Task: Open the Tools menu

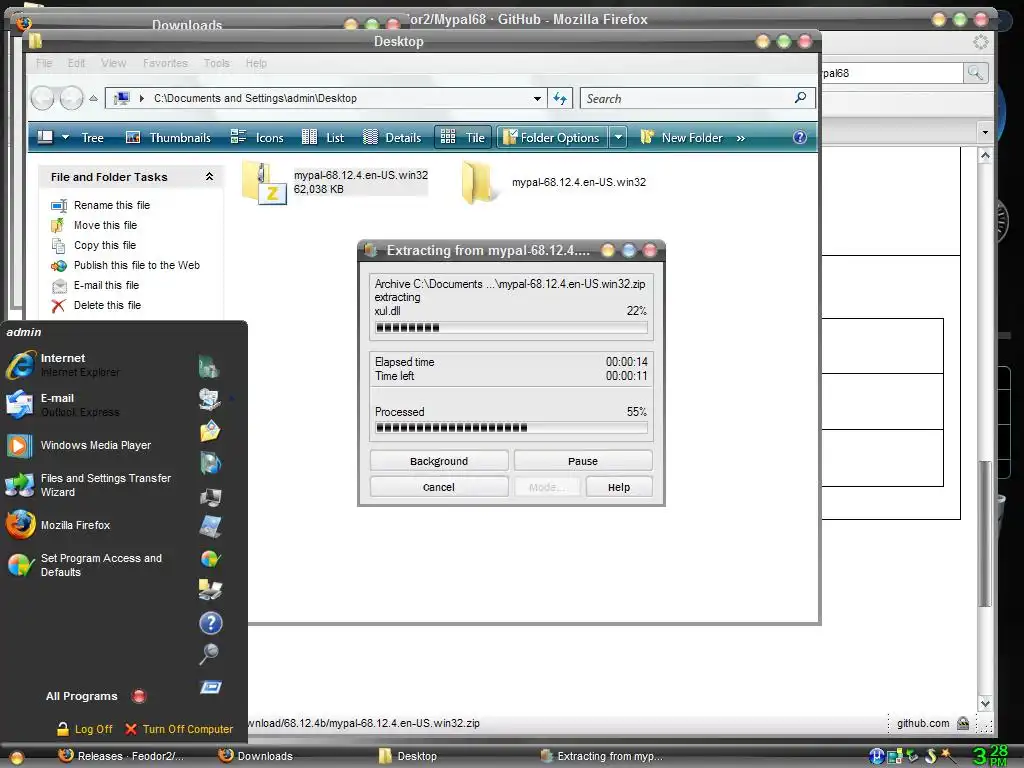Action: [216, 63]
